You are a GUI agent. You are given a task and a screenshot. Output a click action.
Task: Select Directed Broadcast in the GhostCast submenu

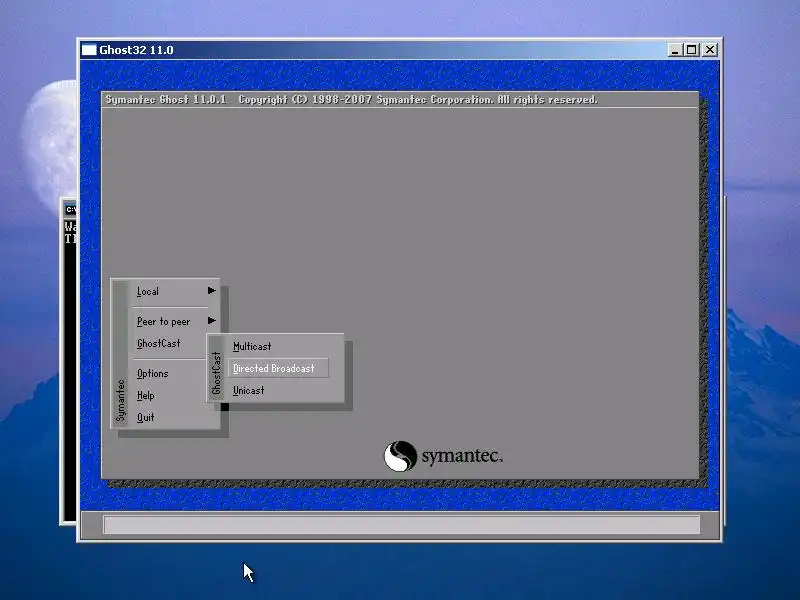click(x=278, y=368)
